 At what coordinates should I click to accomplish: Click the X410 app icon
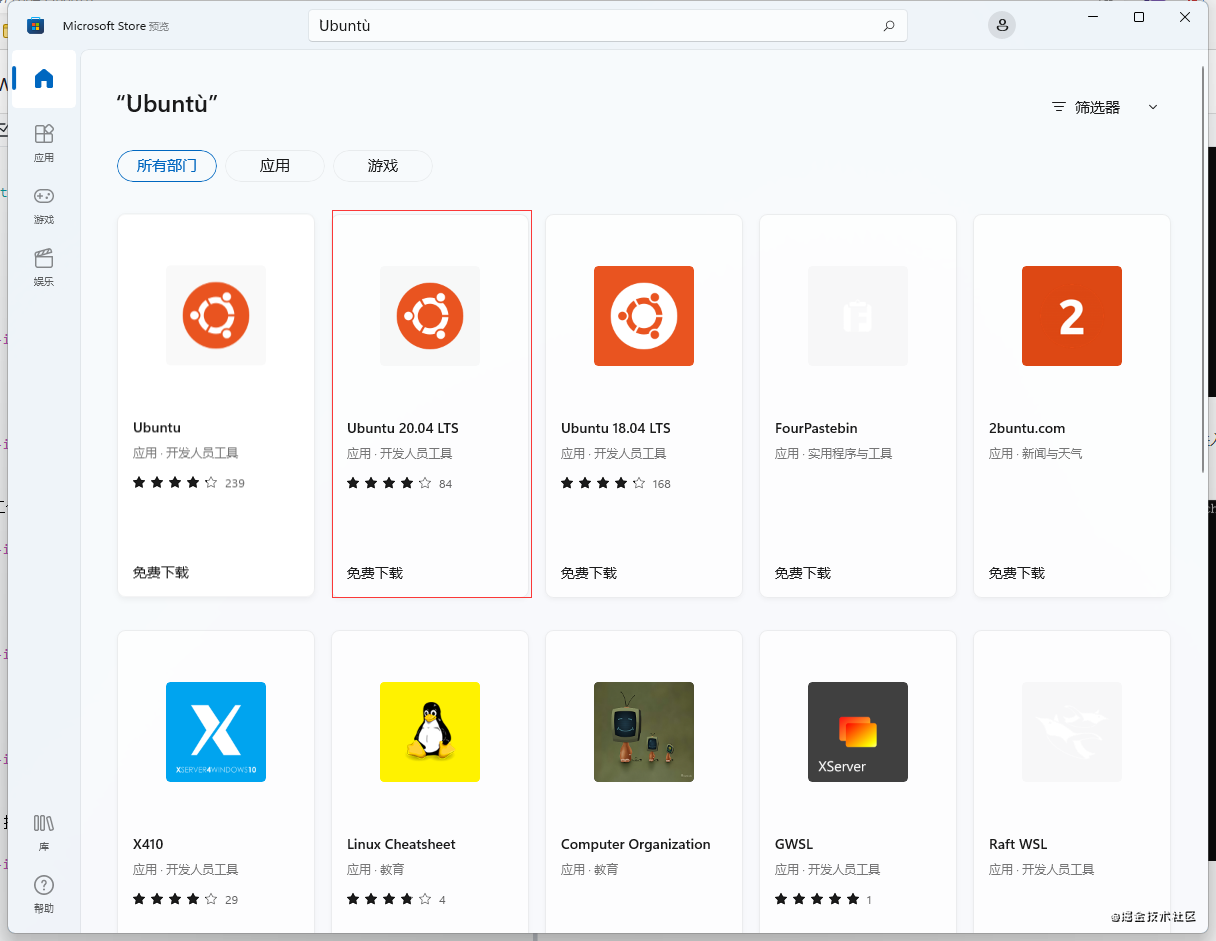click(x=216, y=732)
